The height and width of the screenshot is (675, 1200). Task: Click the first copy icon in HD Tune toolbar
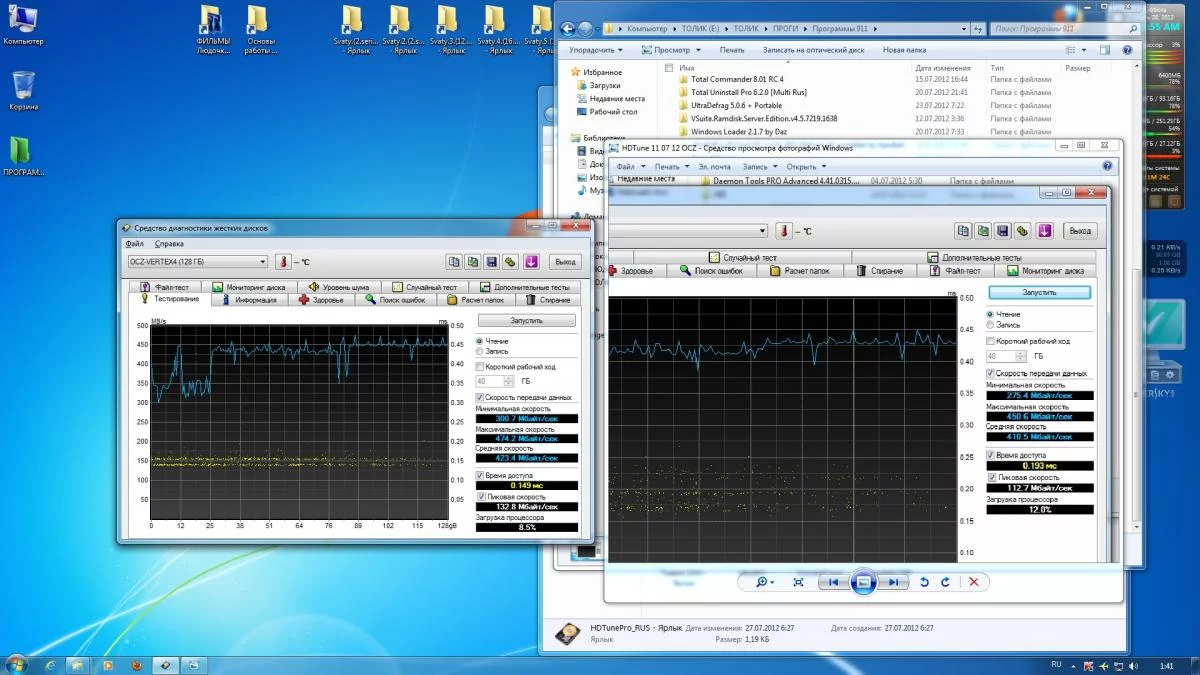pos(454,262)
